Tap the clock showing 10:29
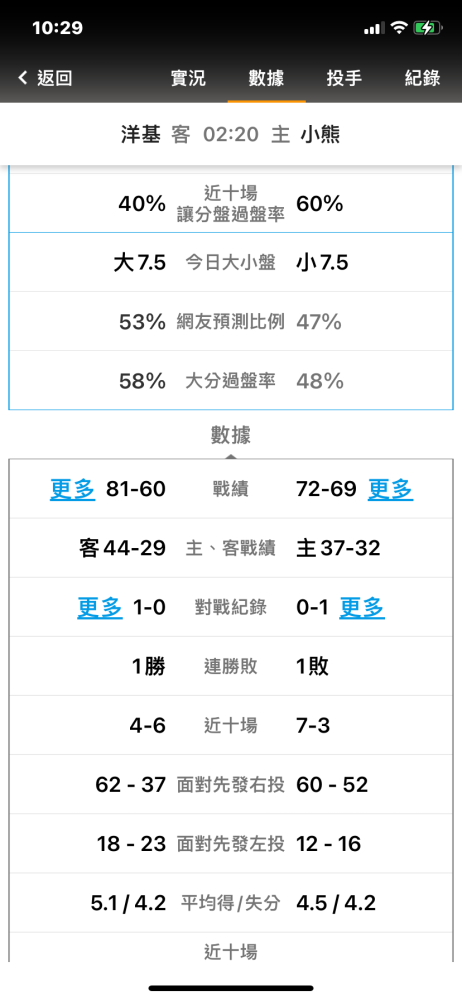Viewport: 462px width, 1000px height. point(57,28)
